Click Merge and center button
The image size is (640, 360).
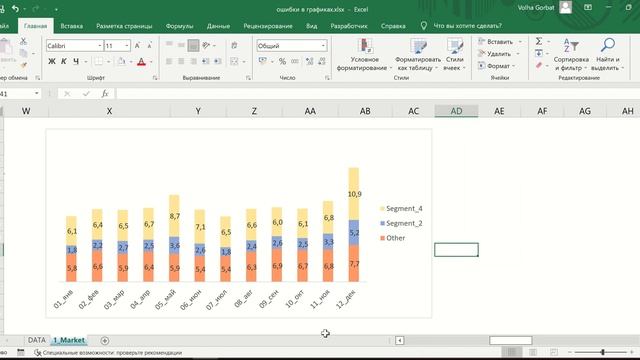pyautogui.click(x=234, y=62)
